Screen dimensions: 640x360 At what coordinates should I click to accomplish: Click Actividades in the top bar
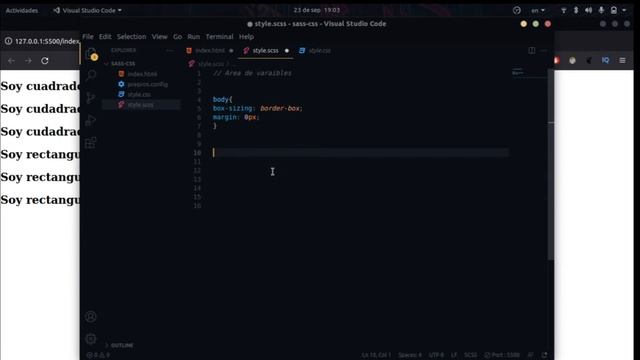pyautogui.click(x=22, y=10)
